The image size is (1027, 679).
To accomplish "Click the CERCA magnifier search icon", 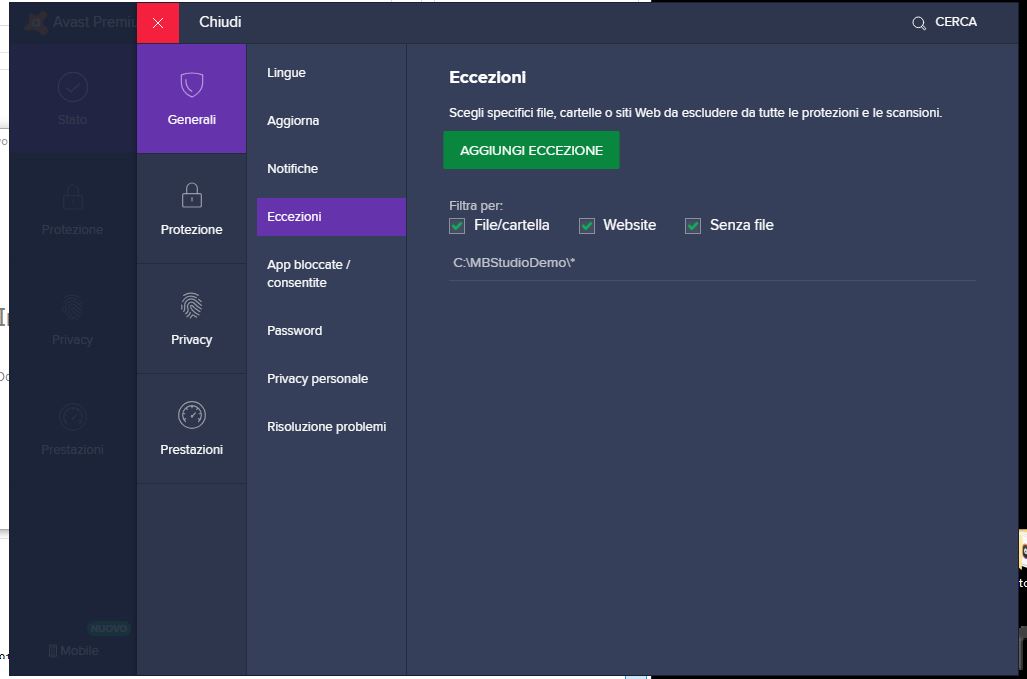I will pyautogui.click(x=919, y=23).
